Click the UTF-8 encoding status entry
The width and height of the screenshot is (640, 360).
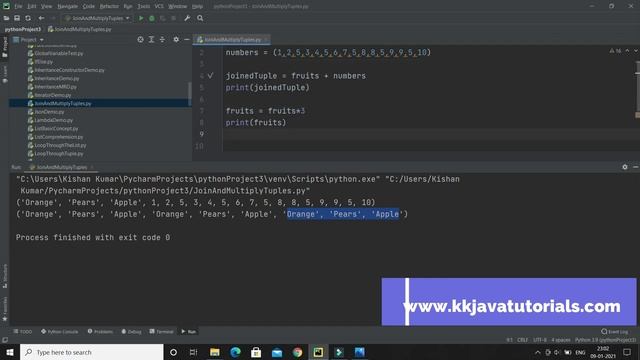540,340
